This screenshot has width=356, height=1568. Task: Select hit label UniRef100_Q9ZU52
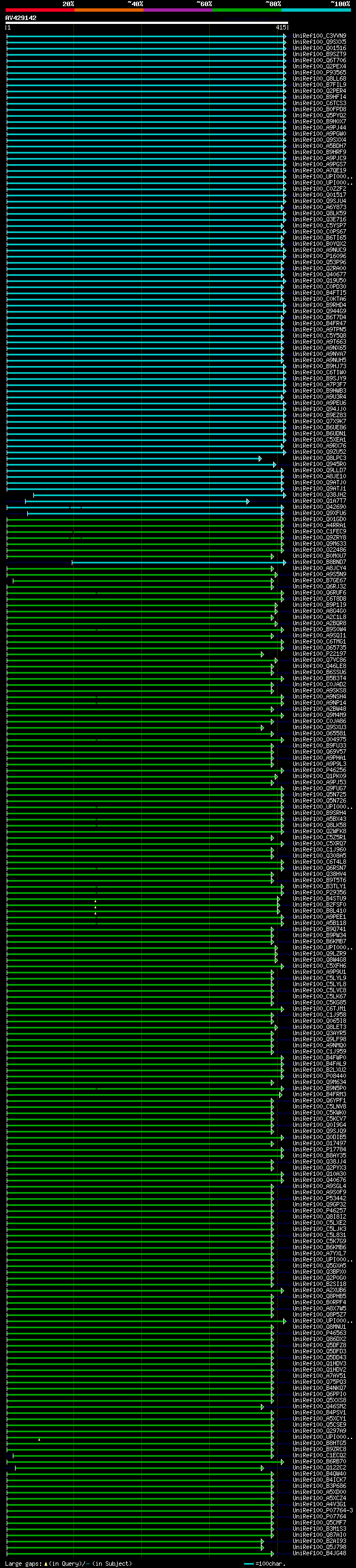[319, 452]
